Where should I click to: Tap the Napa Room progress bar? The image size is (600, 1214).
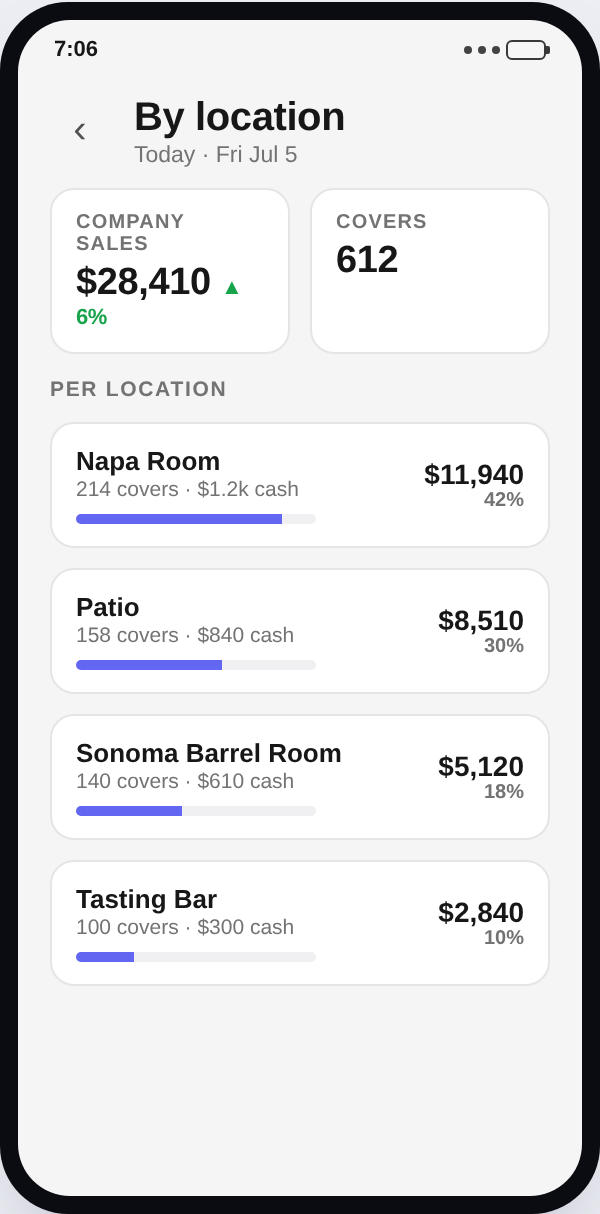click(196, 519)
